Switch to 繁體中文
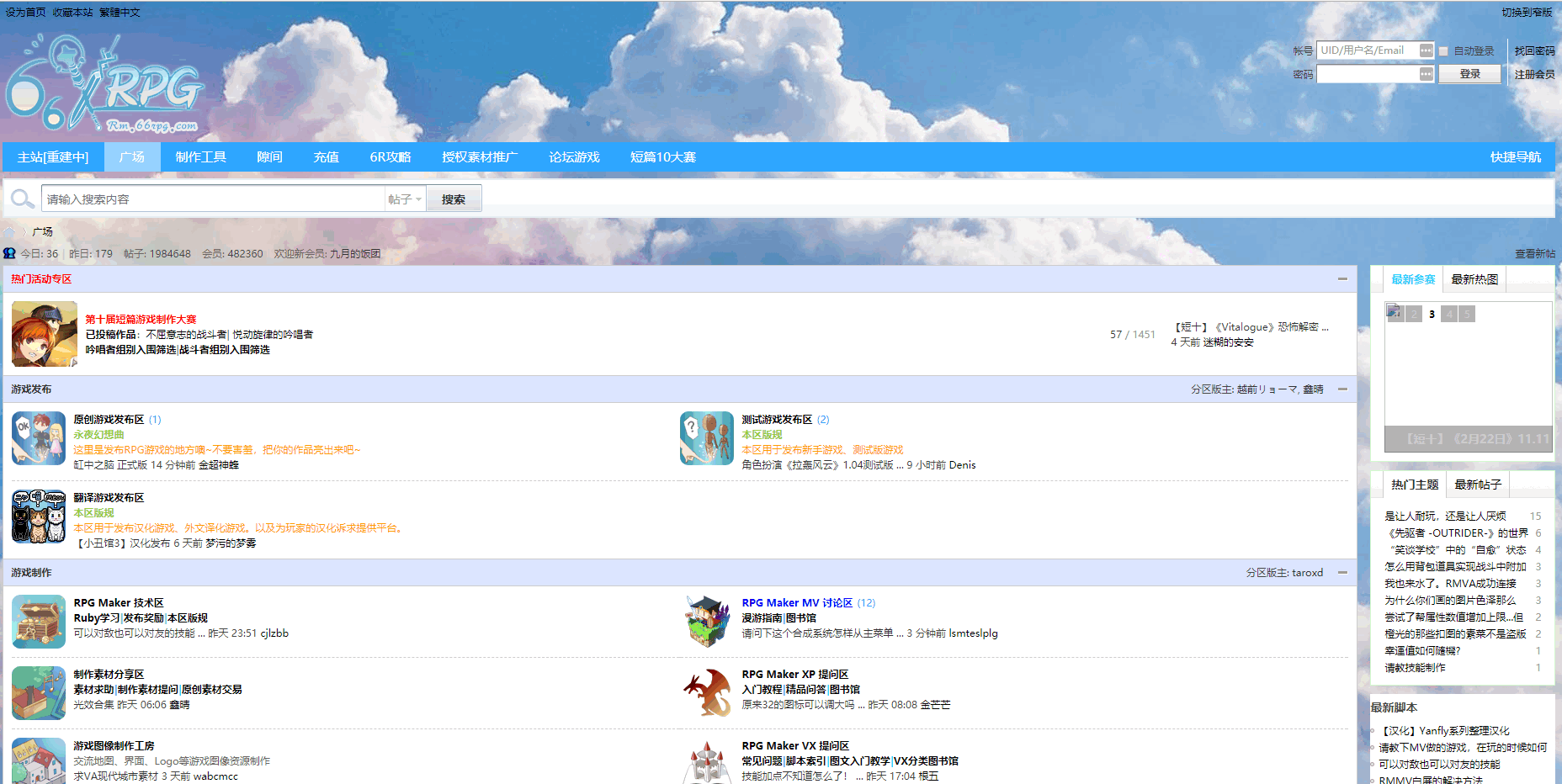The image size is (1562, 784). click(x=120, y=13)
